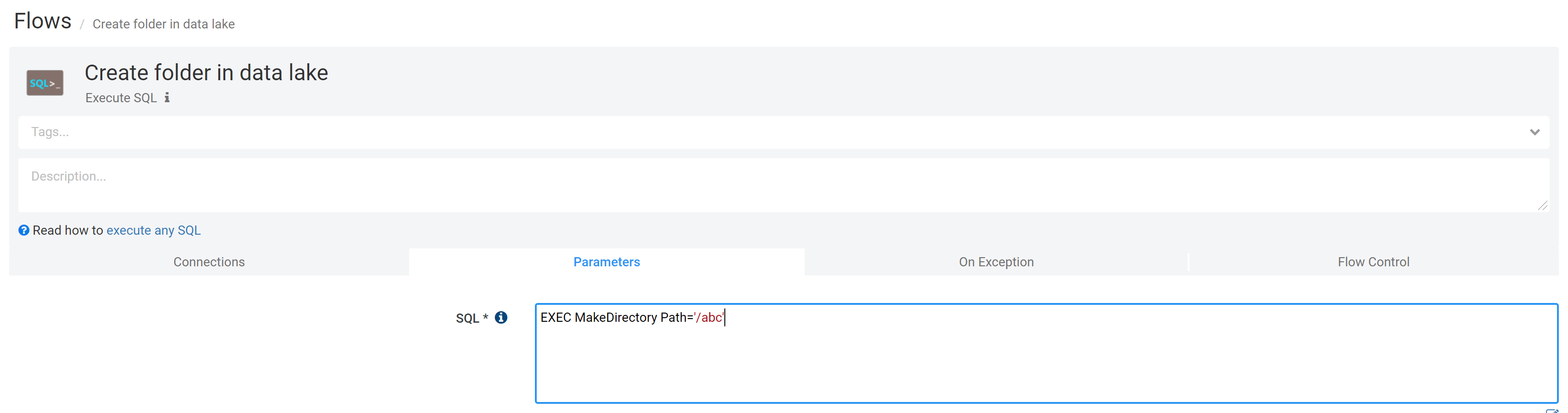Click the info icon beside Execute SQL
The image size is (1568, 413).
167,97
